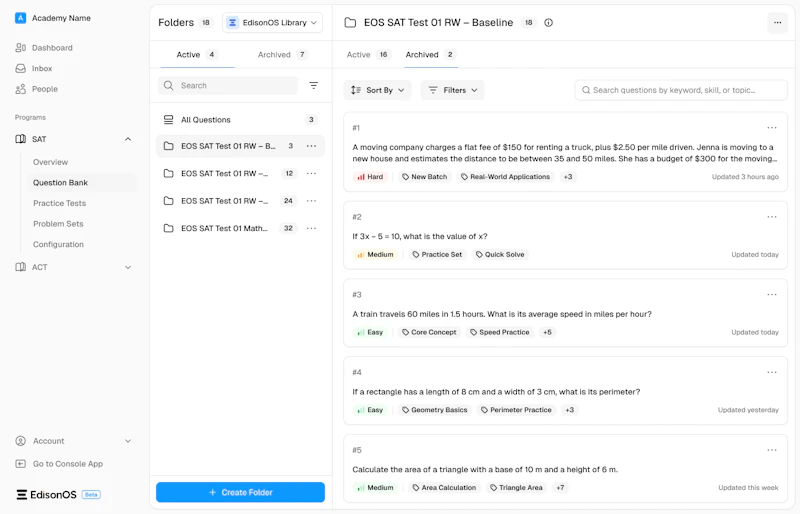Expand +7 more tags on question #5
This screenshot has height=514, width=800.
point(560,488)
